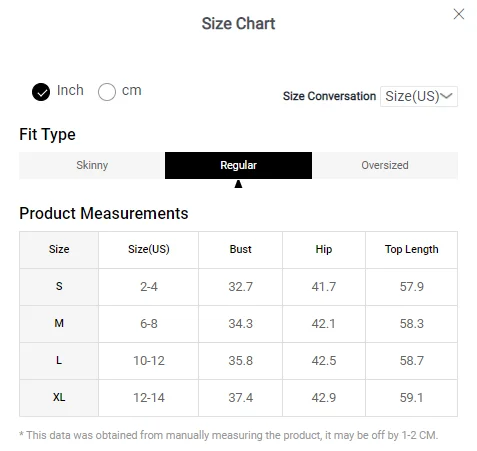Select the M size row label

(59, 323)
